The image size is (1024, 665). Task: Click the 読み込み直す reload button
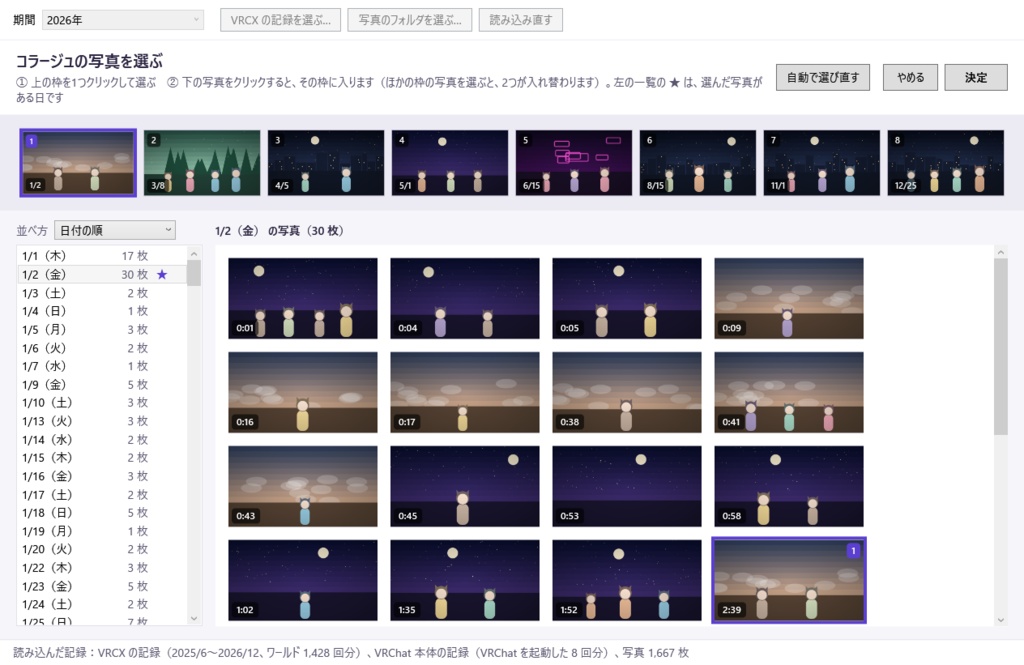point(520,20)
